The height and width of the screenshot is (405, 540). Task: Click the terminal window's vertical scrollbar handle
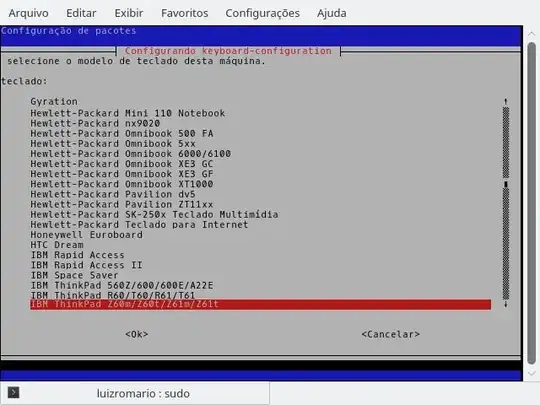point(531,202)
